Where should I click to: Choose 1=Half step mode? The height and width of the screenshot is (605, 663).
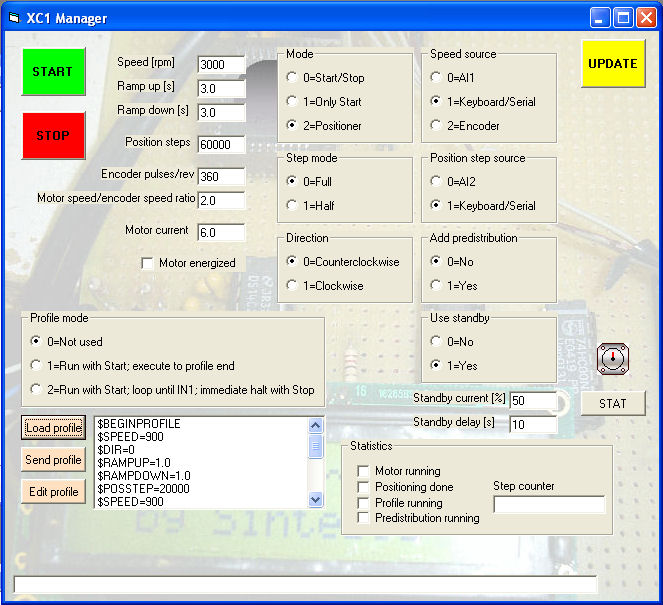pyautogui.click(x=293, y=205)
